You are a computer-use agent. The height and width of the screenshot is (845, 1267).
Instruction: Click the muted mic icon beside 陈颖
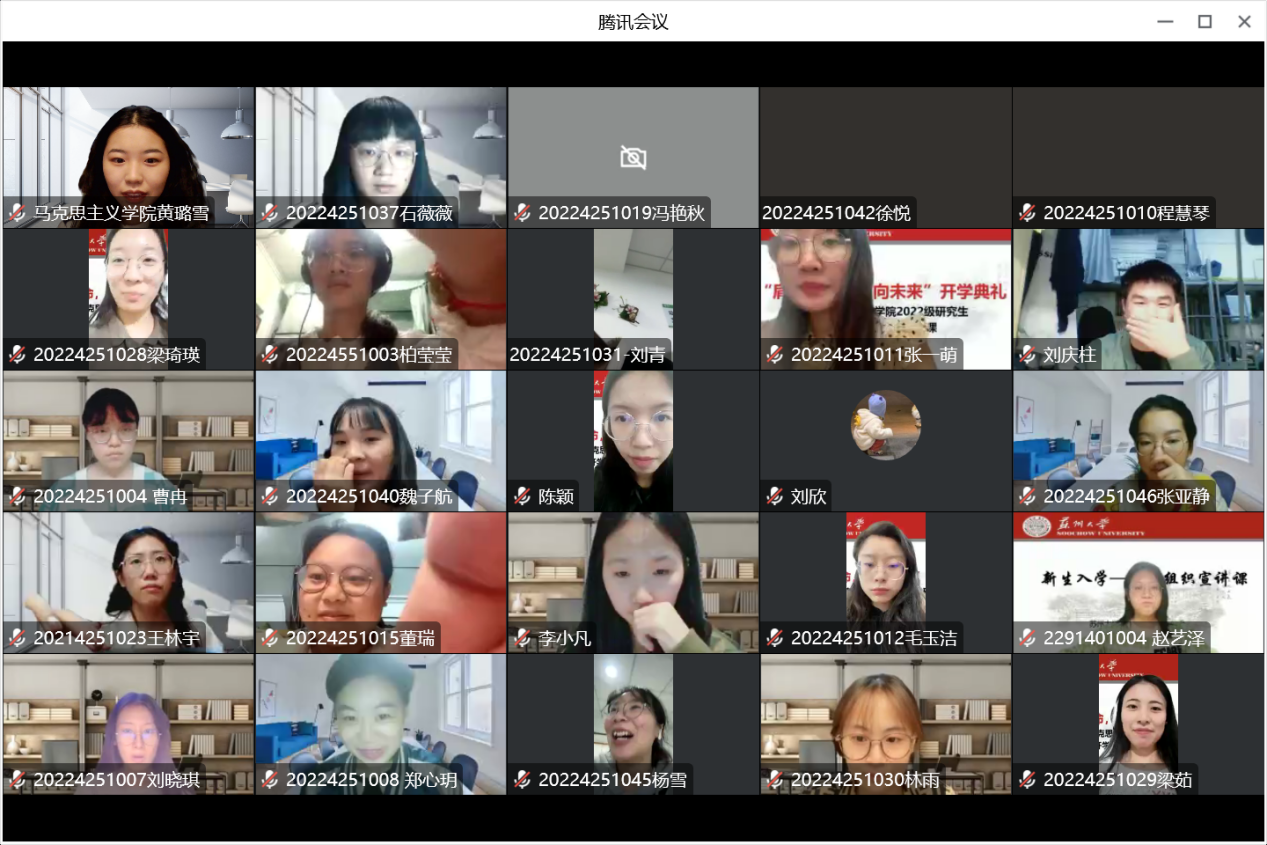522,497
